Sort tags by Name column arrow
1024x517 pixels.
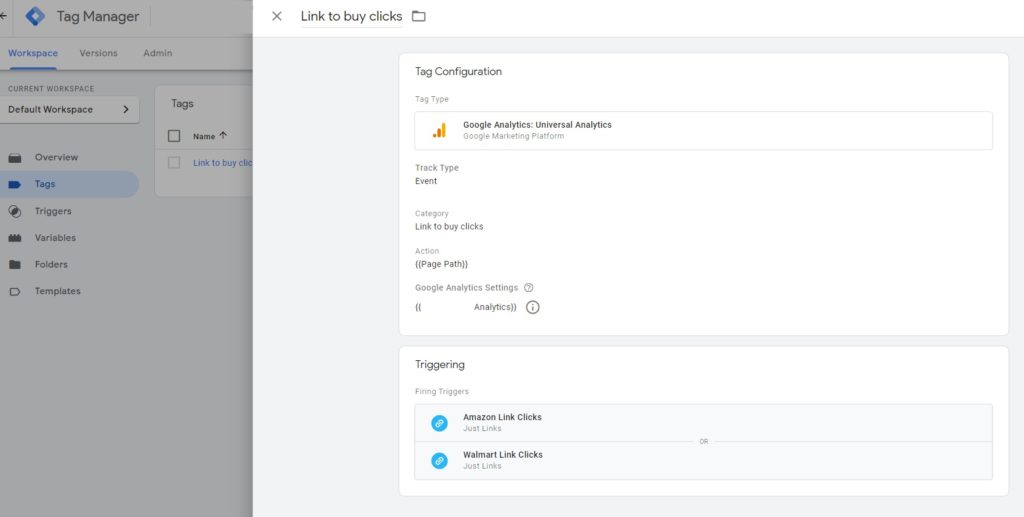pyautogui.click(x=223, y=136)
